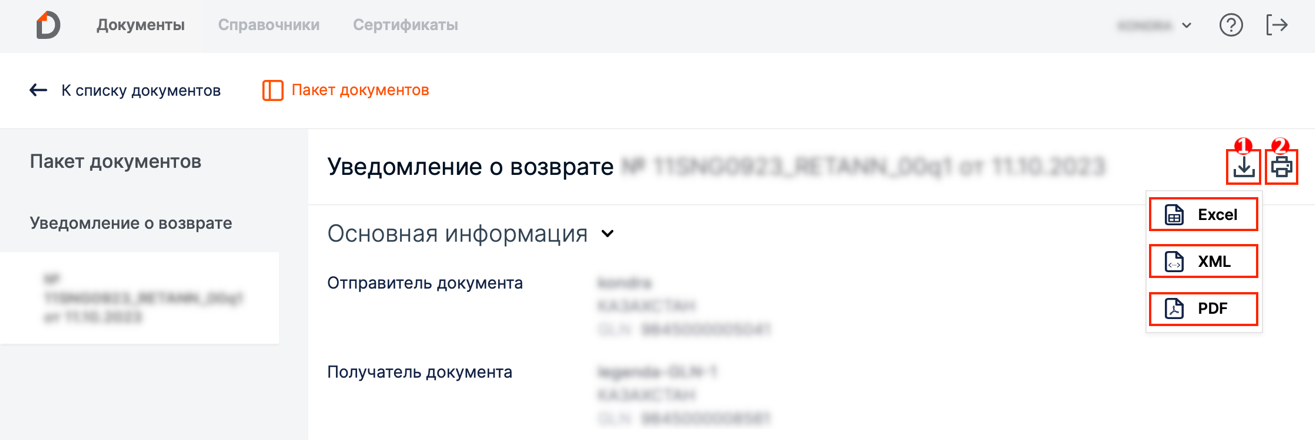1315x440 pixels.
Task: Click the Пакет документов orange link
Action: [x=360, y=90]
